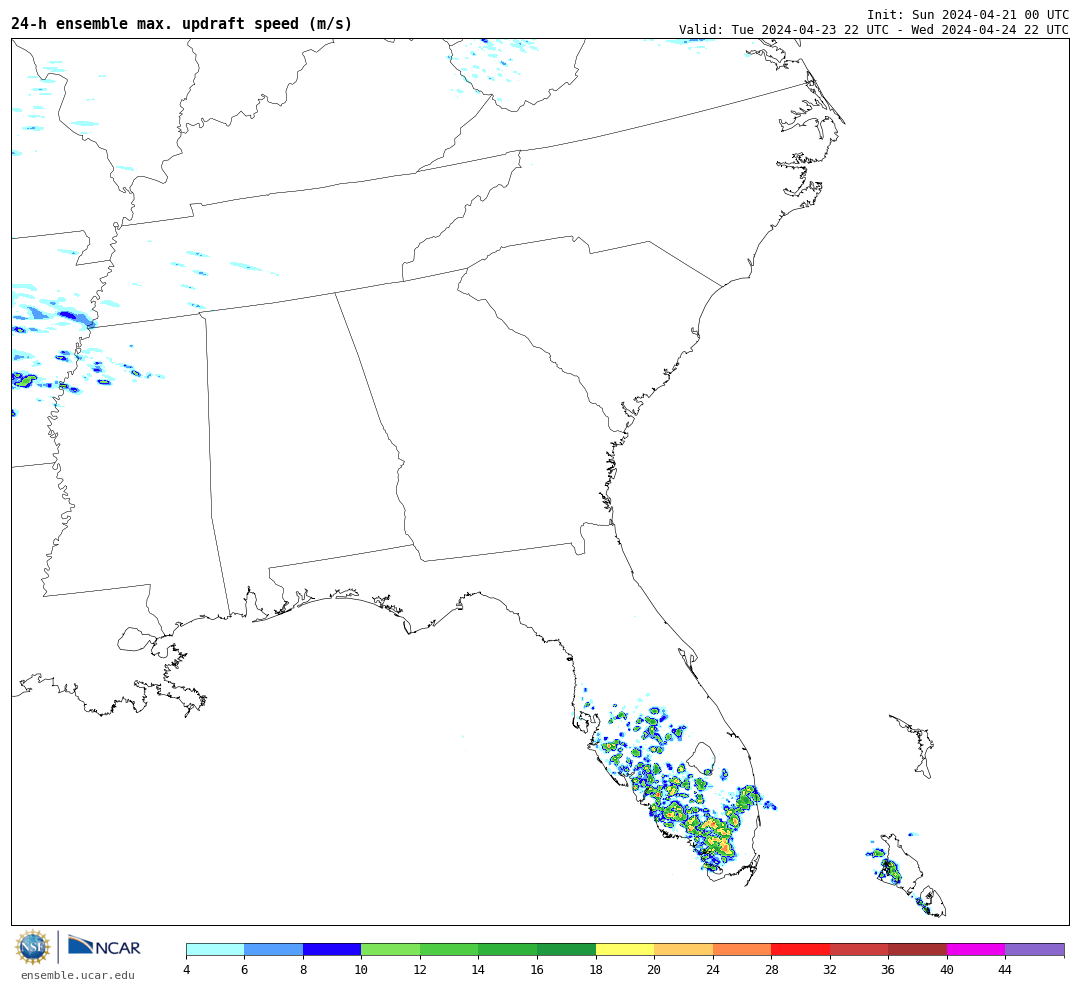The width and height of the screenshot is (1080, 988).
Task: Click the light green 10–12 color swatch
Action: pos(391,949)
